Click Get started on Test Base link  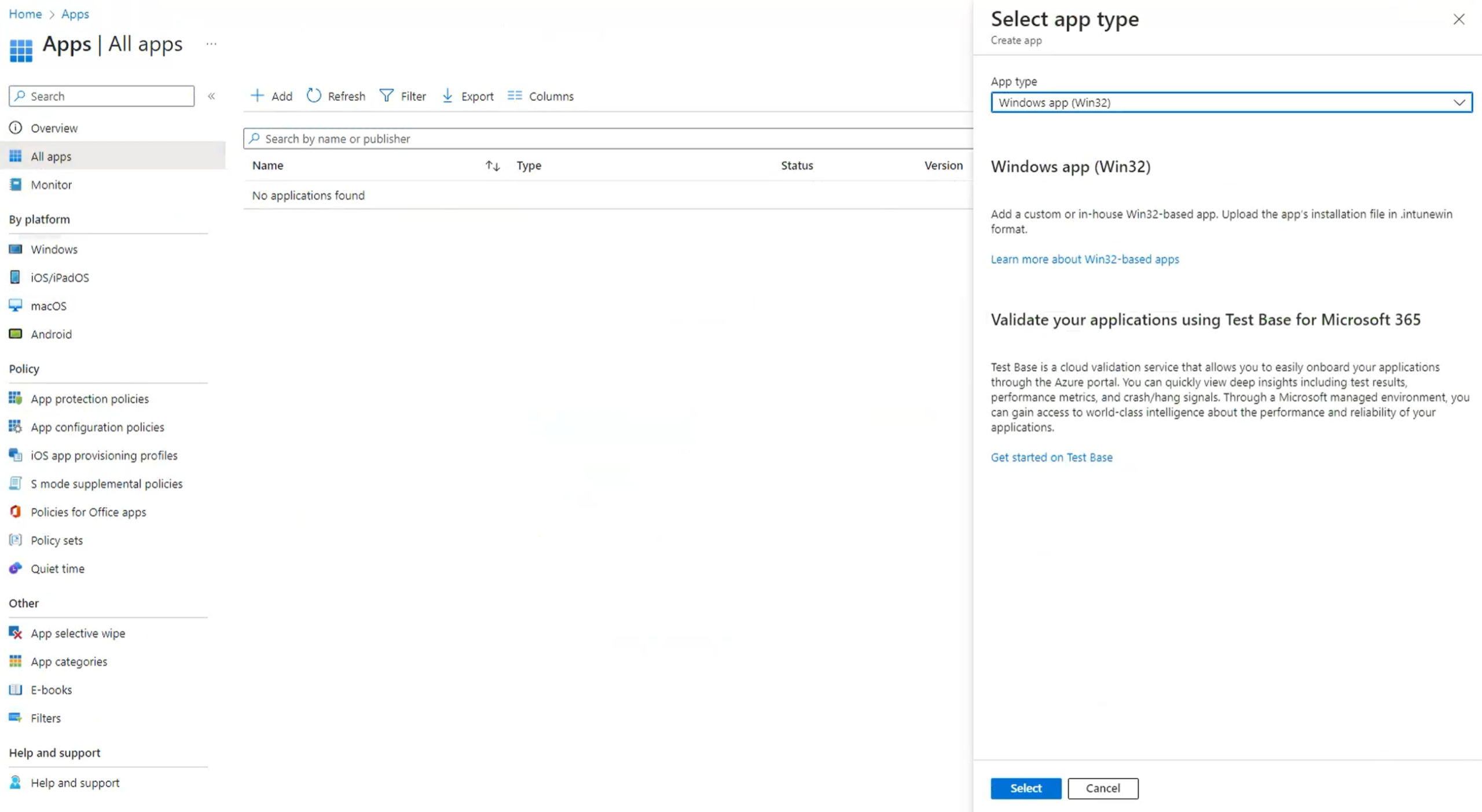[x=1051, y=457]
